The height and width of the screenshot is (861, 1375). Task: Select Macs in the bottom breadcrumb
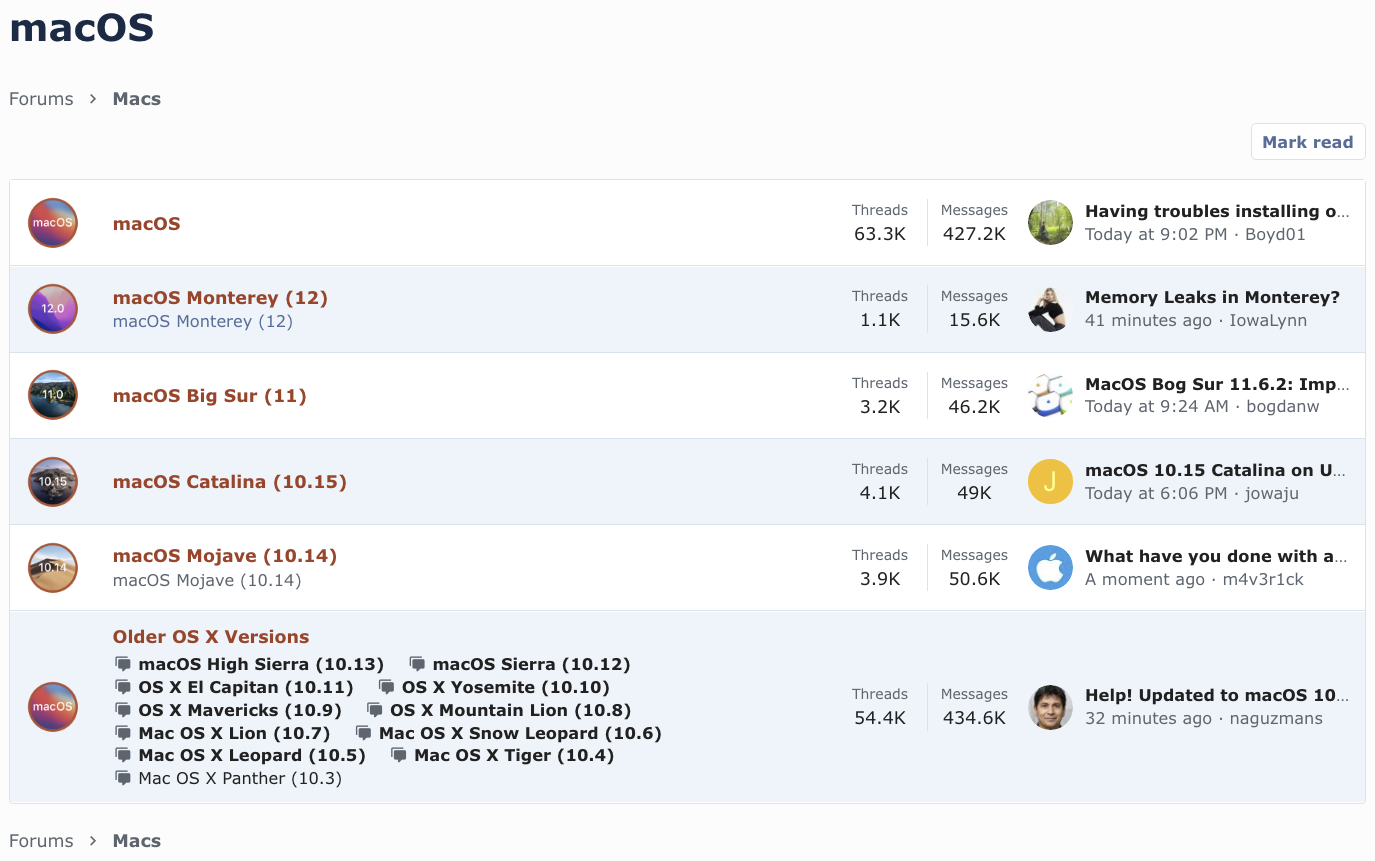click(137, 840)
